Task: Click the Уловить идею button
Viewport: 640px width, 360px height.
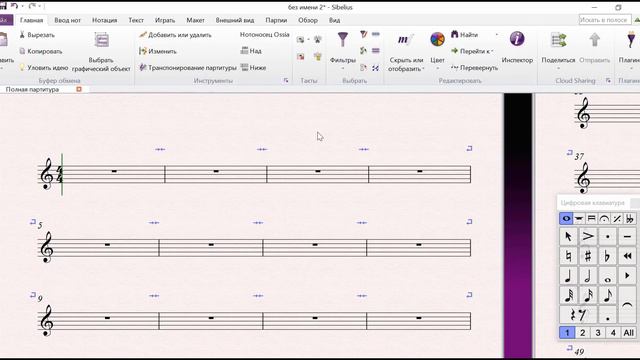Action: pos(44,67)
